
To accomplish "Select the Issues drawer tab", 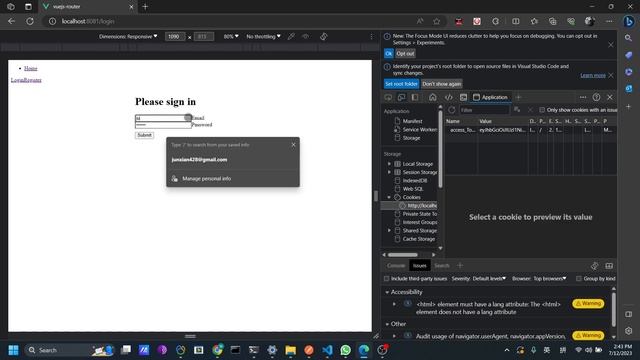I will 419,266.
